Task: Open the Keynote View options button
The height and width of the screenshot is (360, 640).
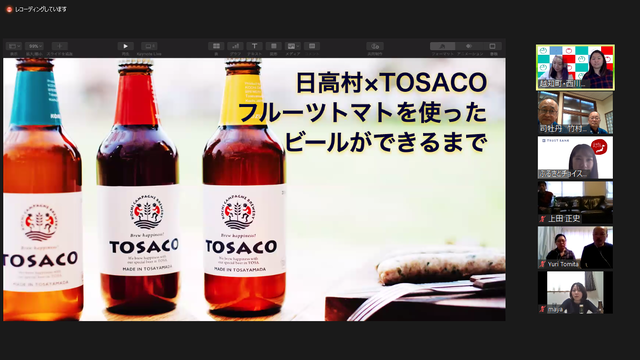Action: point(13,46)
